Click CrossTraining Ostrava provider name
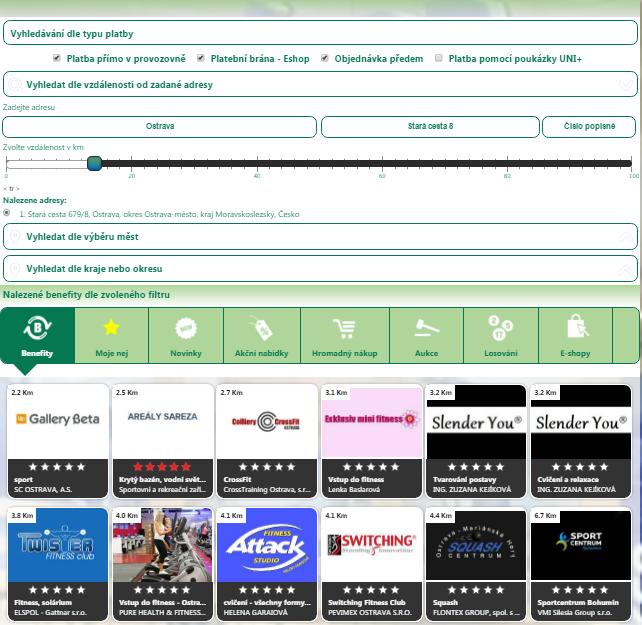This screenshot has height=625, width=642. (267, 489)
